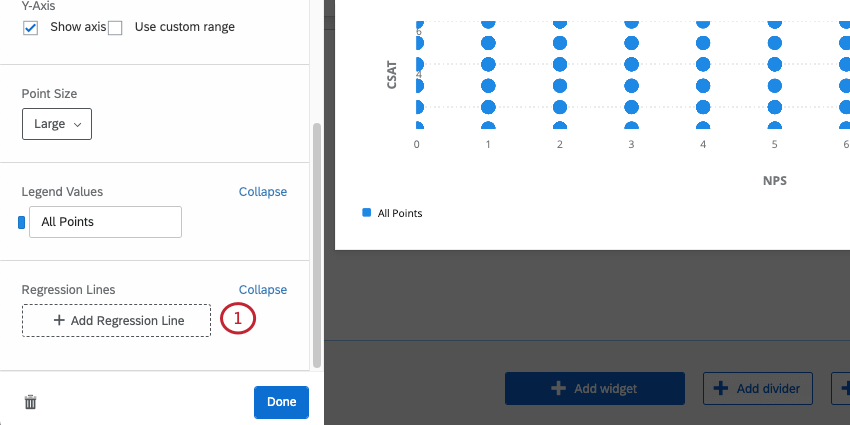
Task: Click the trash delete icon
Action: click(30, 402)
